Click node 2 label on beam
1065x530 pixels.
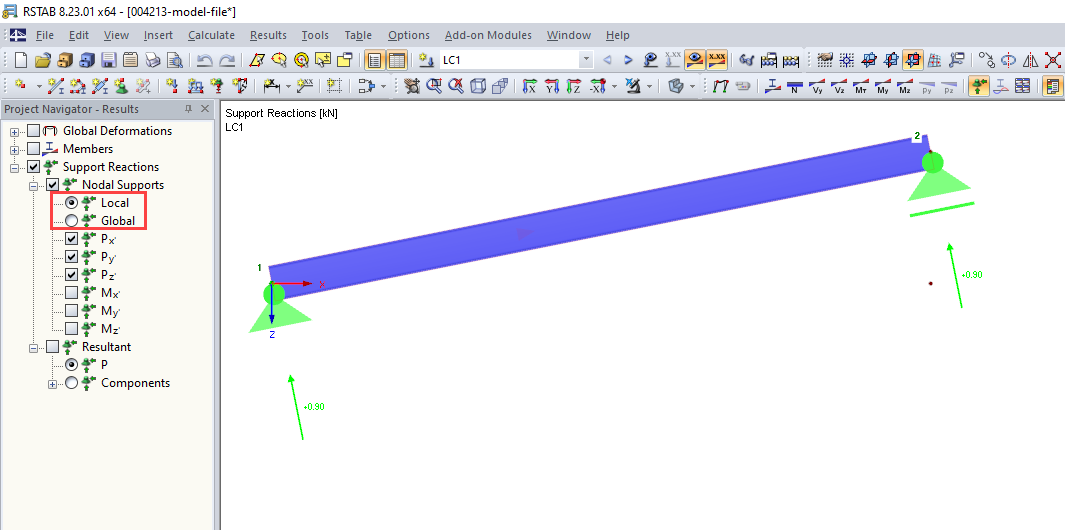(x=917, y=136)
